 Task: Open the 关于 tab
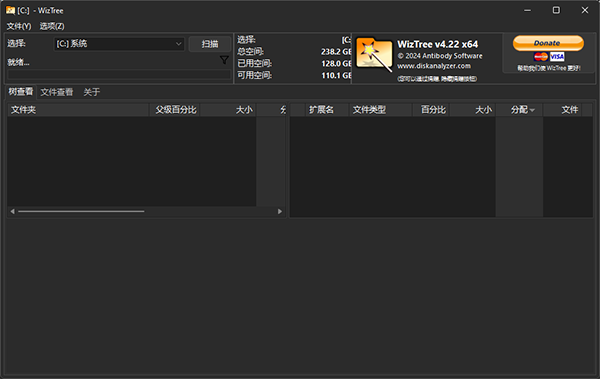coord(91,92)
